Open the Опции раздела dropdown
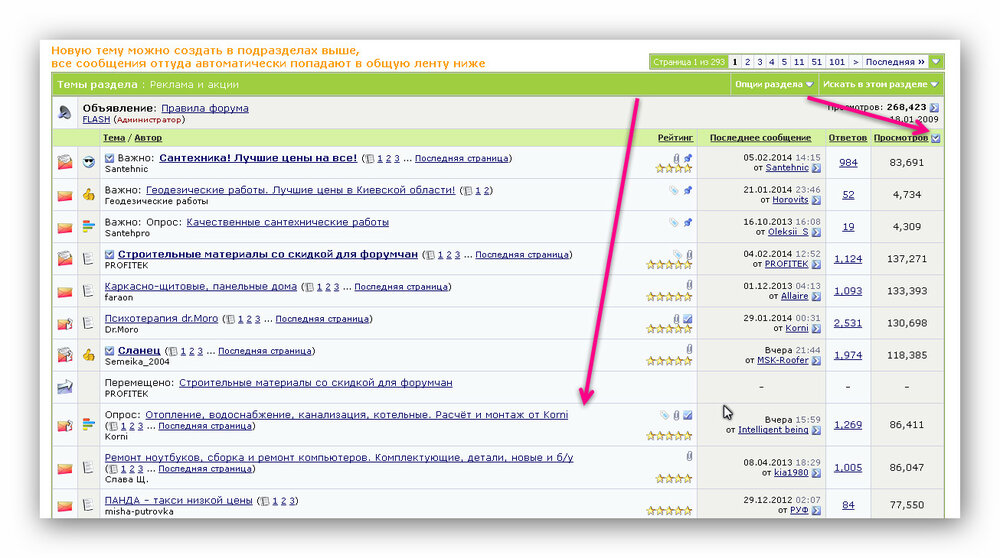 [x=774, y=84]
